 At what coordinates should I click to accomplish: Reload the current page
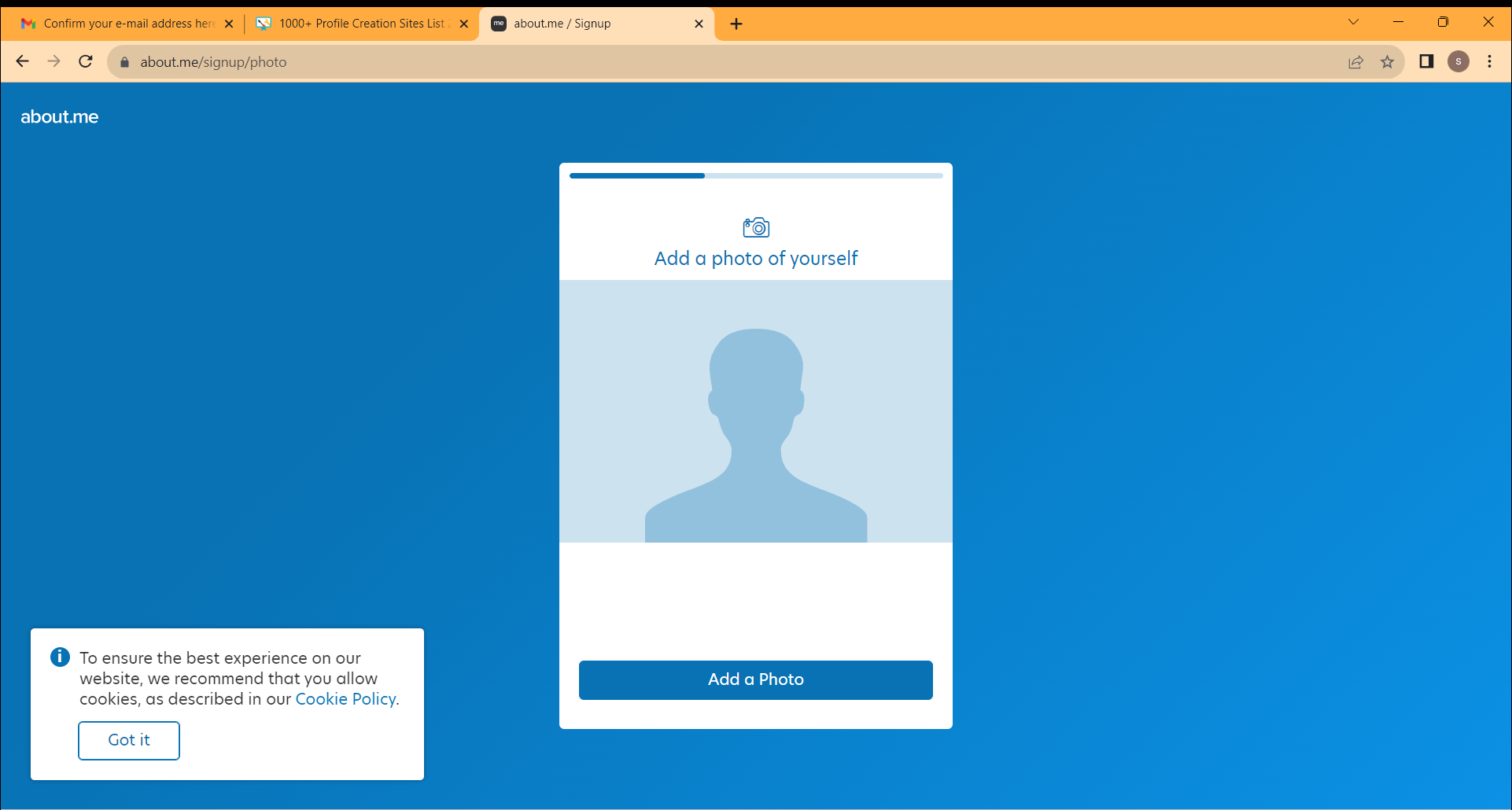tap(86, 61)
